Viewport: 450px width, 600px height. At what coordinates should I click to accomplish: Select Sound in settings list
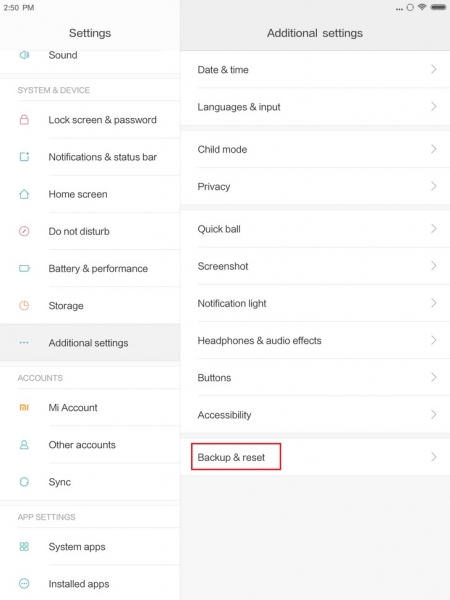90,61
